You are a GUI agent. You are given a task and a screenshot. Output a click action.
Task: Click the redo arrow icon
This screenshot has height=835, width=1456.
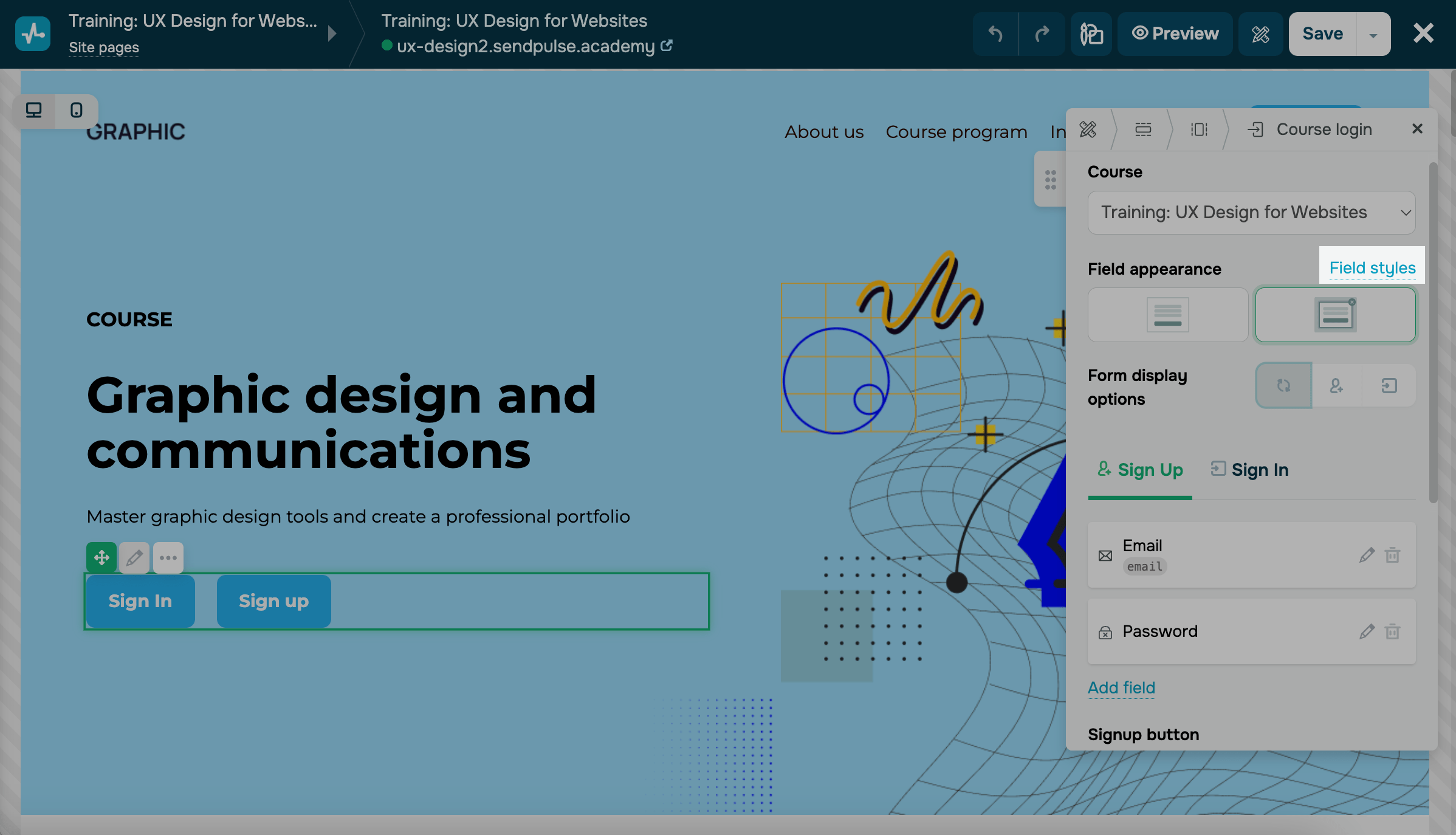(1042, 34)
